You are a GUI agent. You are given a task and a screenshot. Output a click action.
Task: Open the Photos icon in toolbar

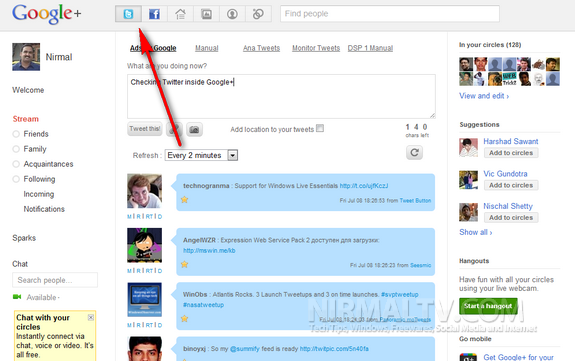coord(206,14)
